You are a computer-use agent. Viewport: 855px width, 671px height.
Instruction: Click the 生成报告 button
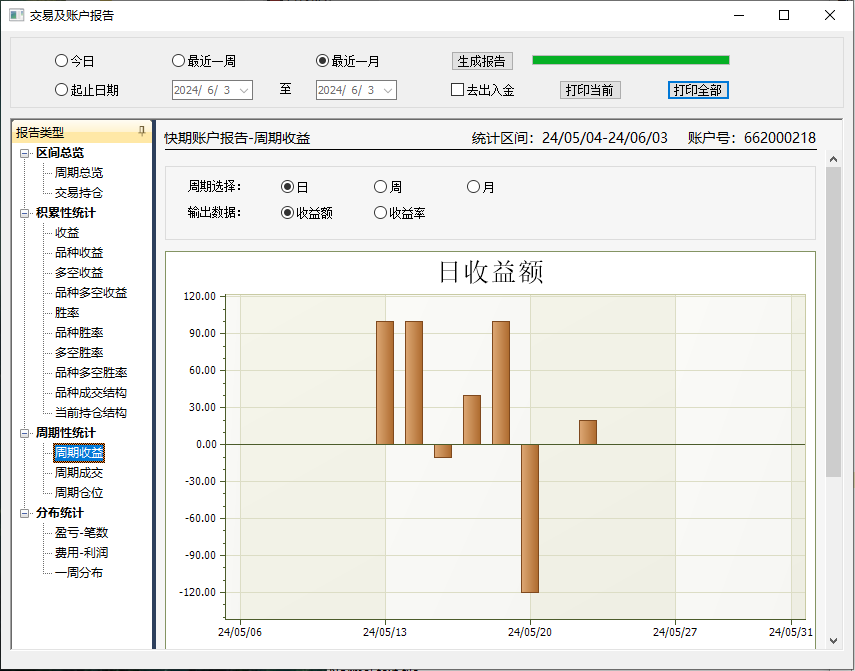[482, 61]
